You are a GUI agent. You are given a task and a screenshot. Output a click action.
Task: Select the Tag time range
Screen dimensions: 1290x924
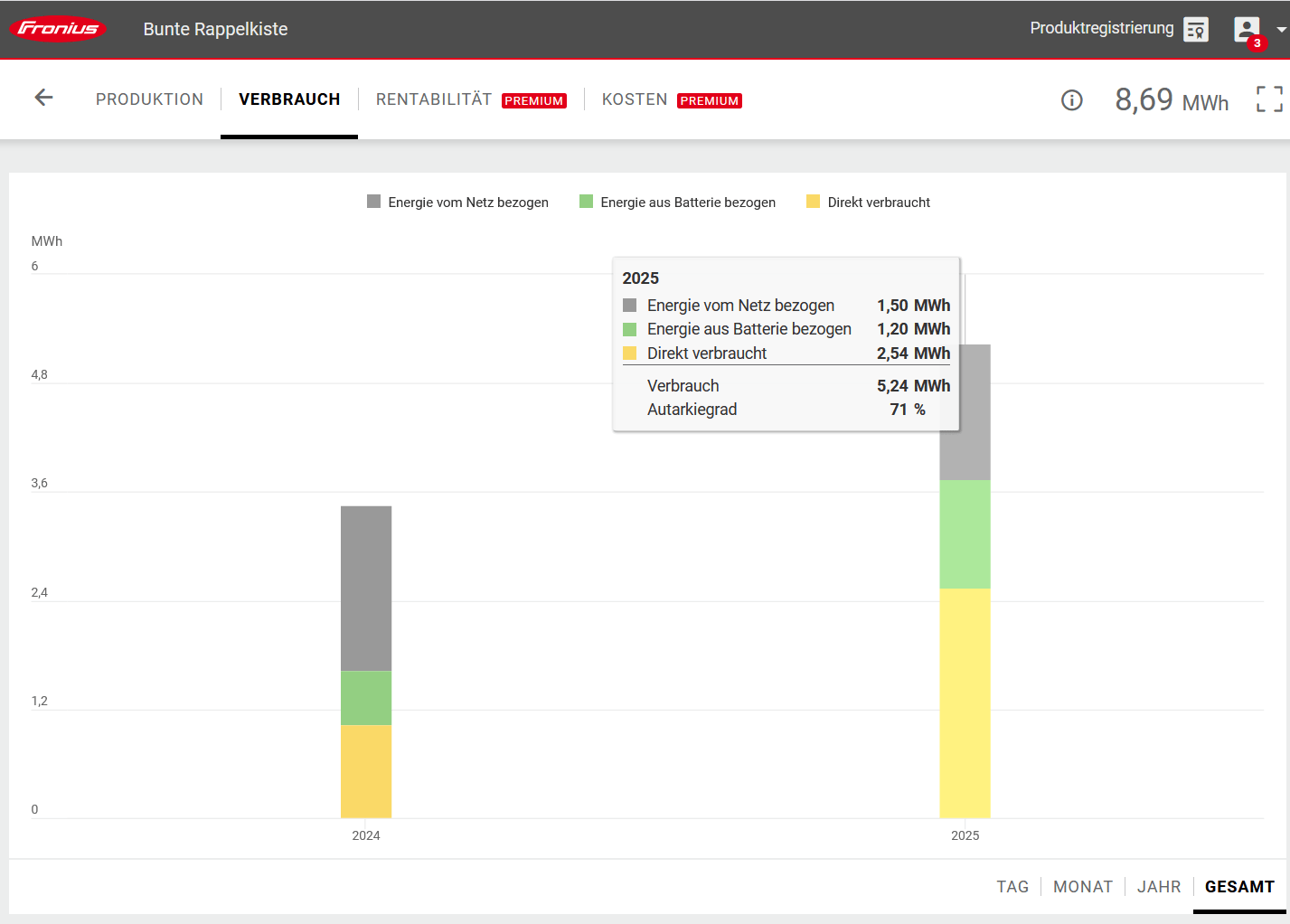tap(1012, 887)
